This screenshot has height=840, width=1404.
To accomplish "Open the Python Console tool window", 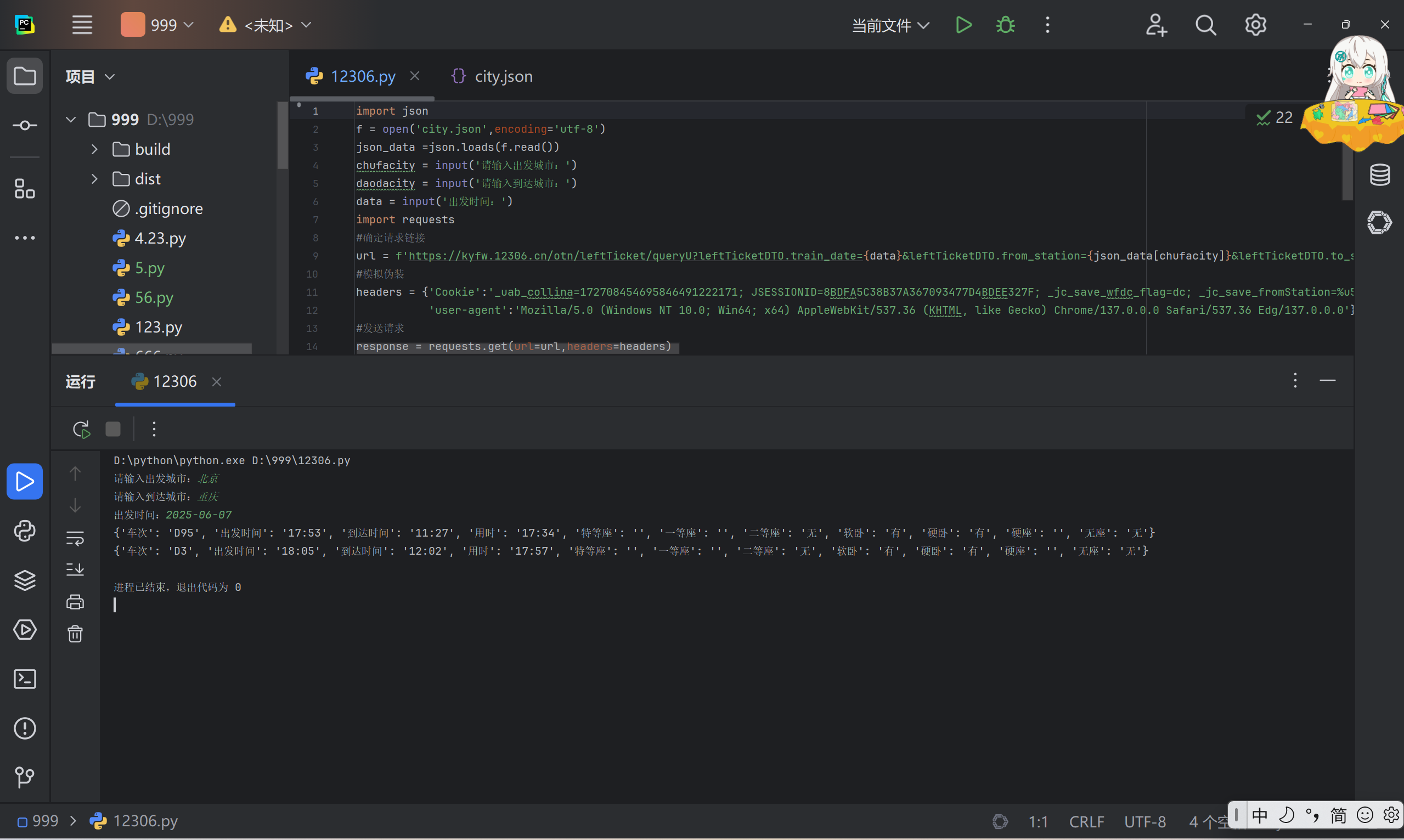I will coord(24,531).
